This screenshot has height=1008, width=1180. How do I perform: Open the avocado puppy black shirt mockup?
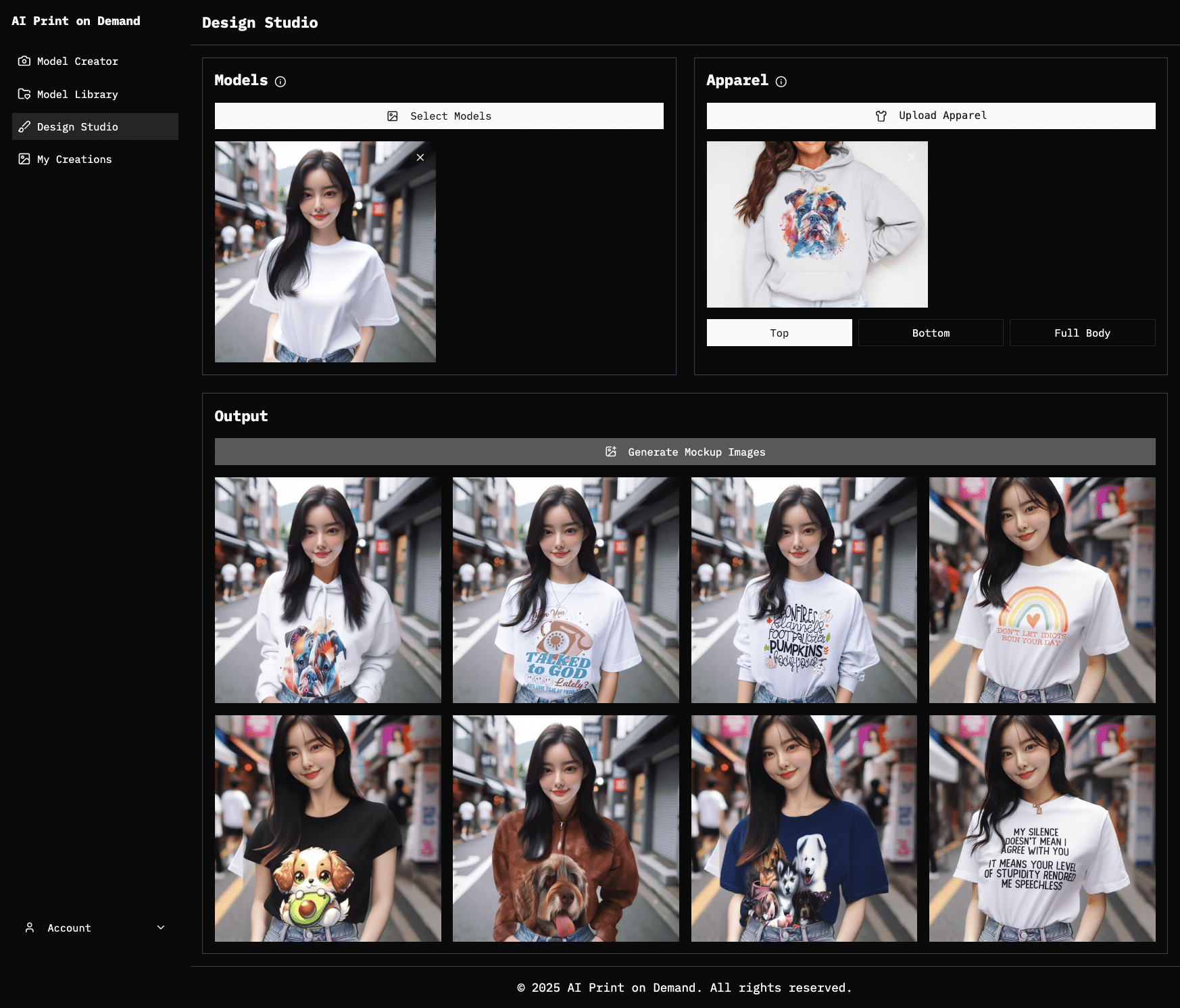(x=328, y=828)
